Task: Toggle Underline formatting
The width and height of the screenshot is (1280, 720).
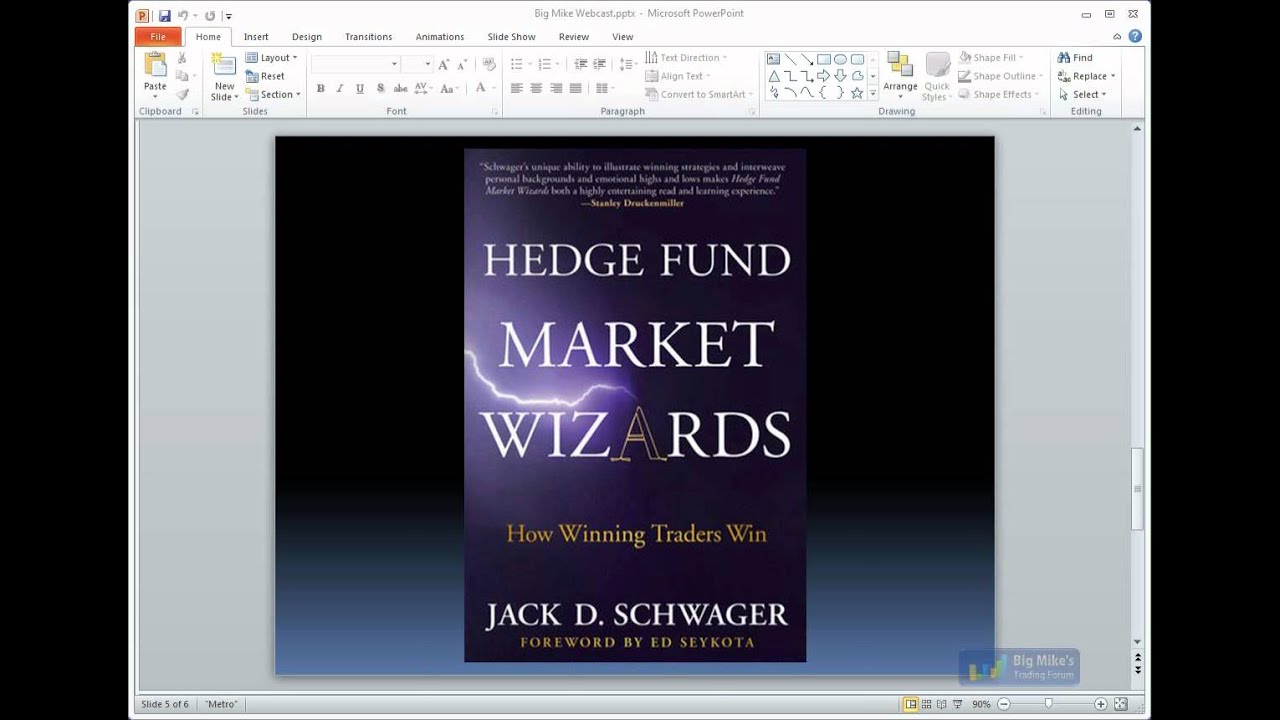Action: point(360,88)
